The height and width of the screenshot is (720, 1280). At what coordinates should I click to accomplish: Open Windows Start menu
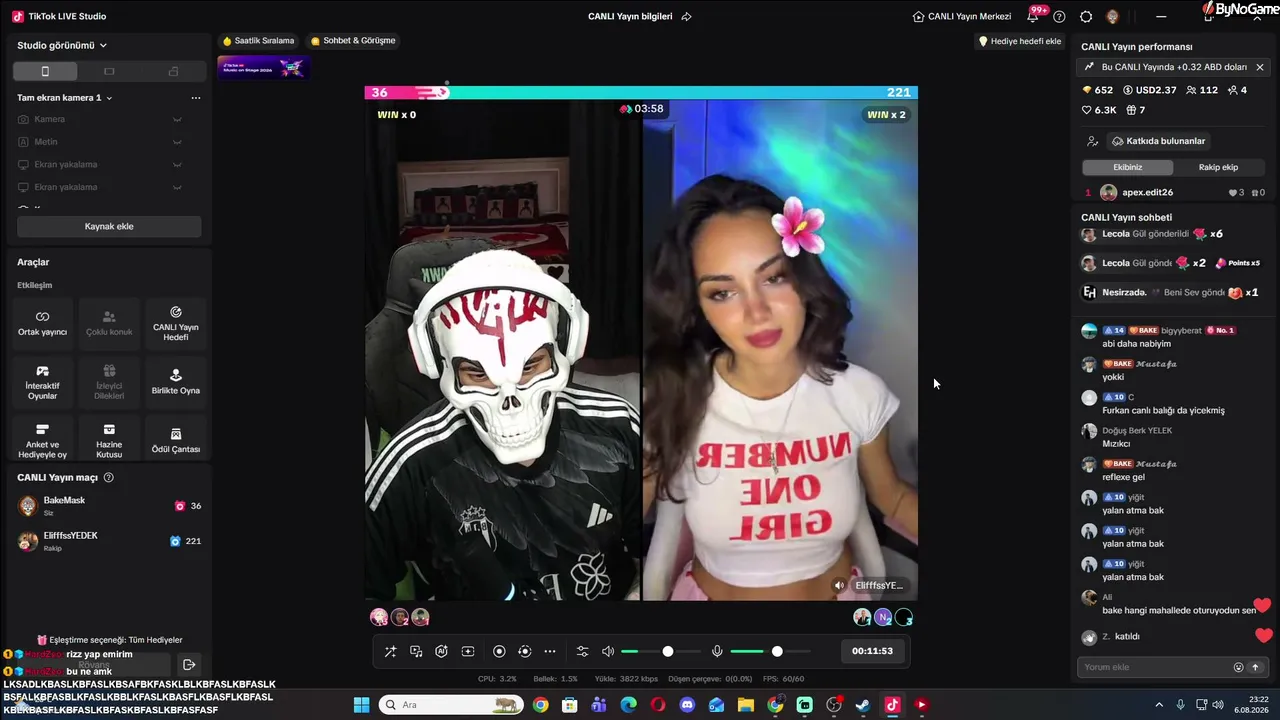tap(361, 705)
